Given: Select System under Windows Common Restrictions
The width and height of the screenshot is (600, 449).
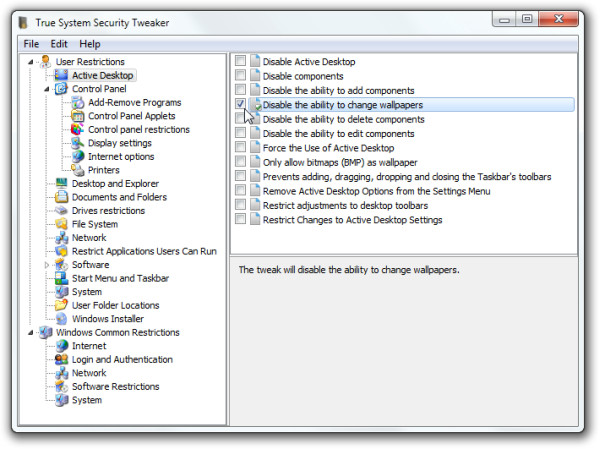Looking at the screenshot, I should click(x=87, y=400).
